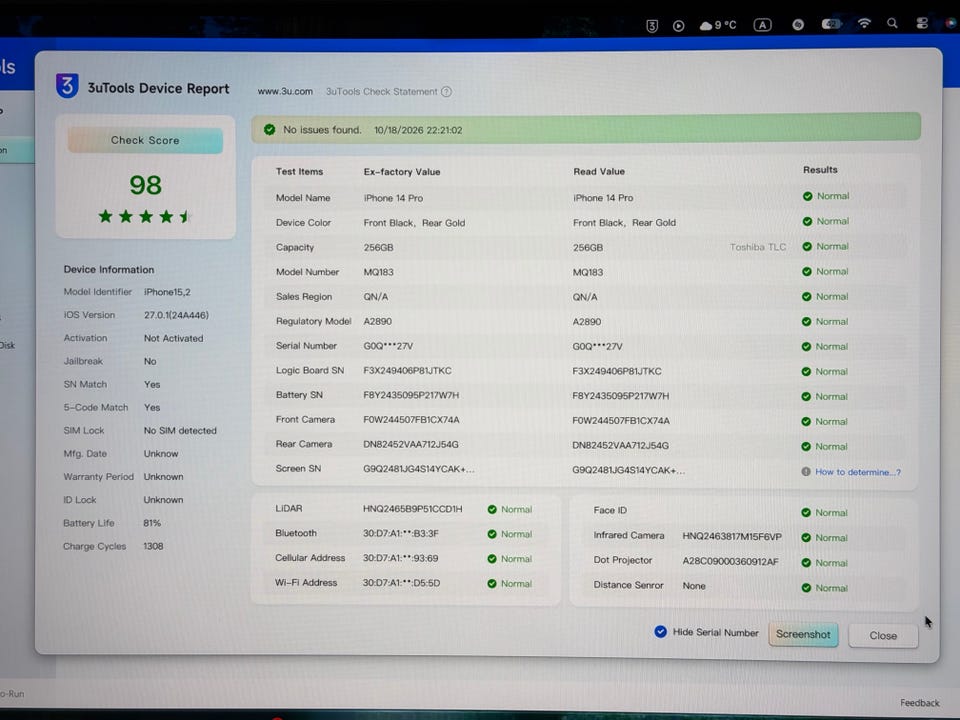Click the Read Value for Rear Camera
This screenshot has width=960, height=720.
click(620, 445)
